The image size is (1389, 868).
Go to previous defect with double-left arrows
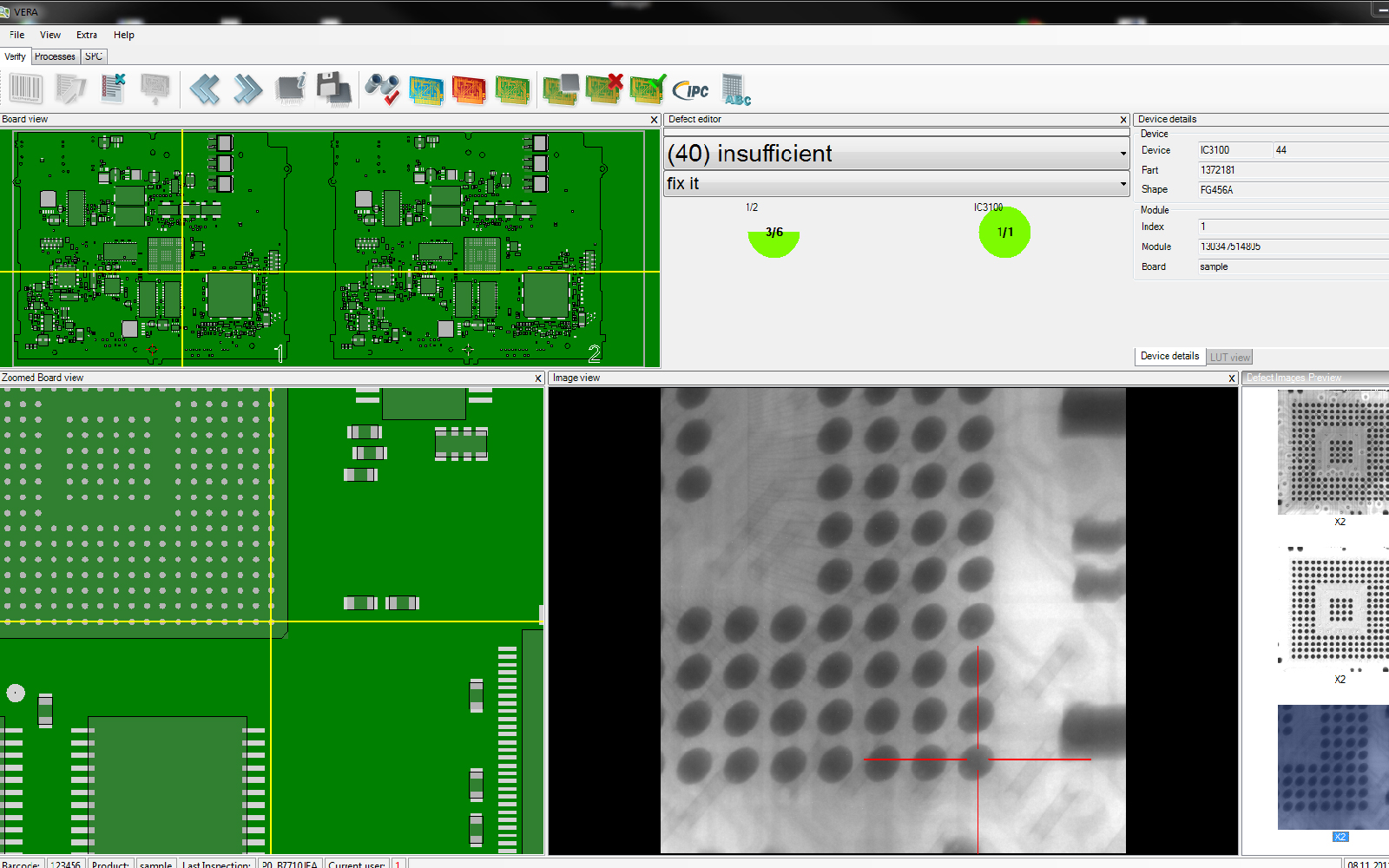pyautogui.click(x=205, y=89)
